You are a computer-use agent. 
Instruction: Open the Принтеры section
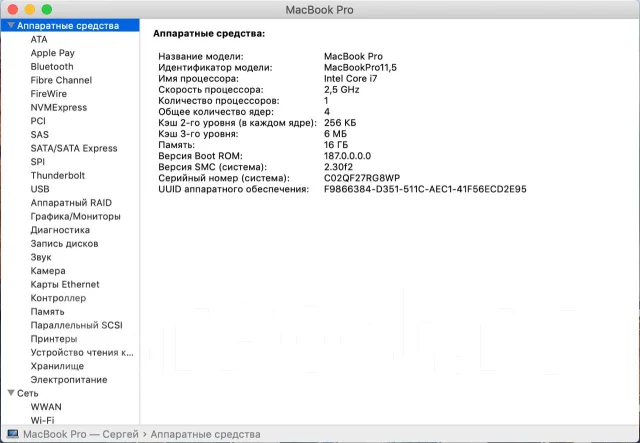(54, 339)
